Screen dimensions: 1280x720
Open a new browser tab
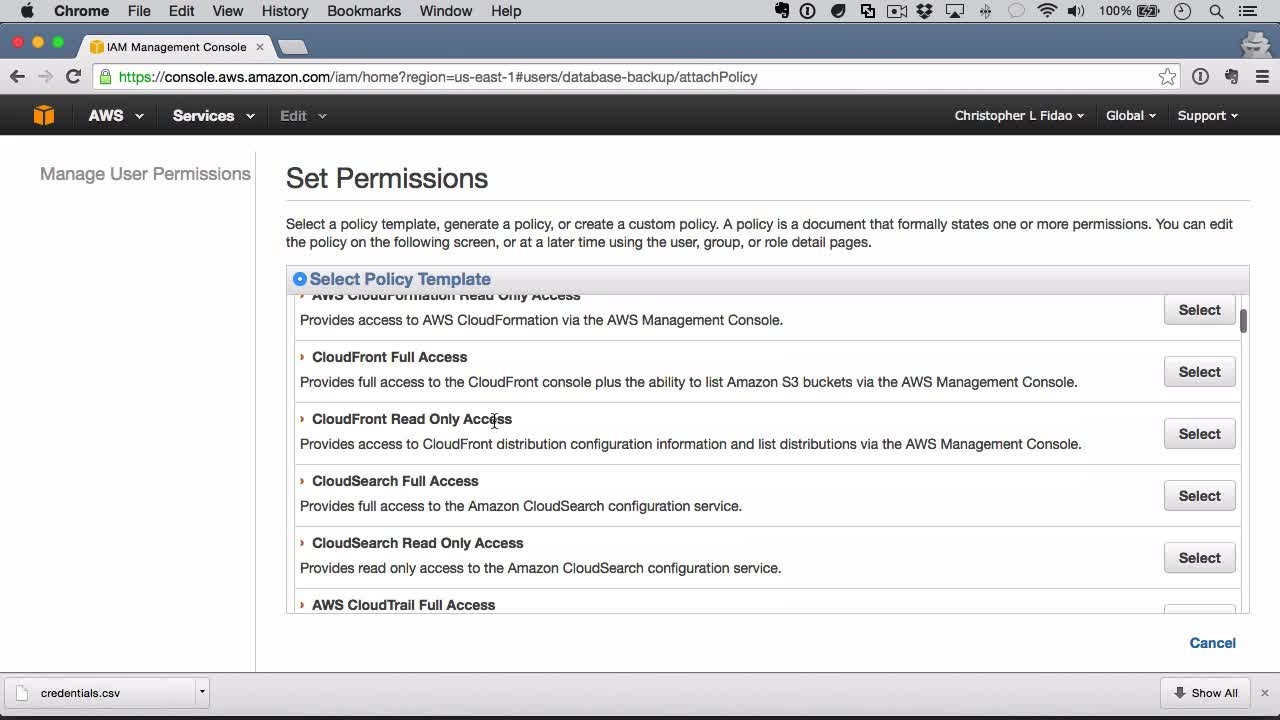292,47
